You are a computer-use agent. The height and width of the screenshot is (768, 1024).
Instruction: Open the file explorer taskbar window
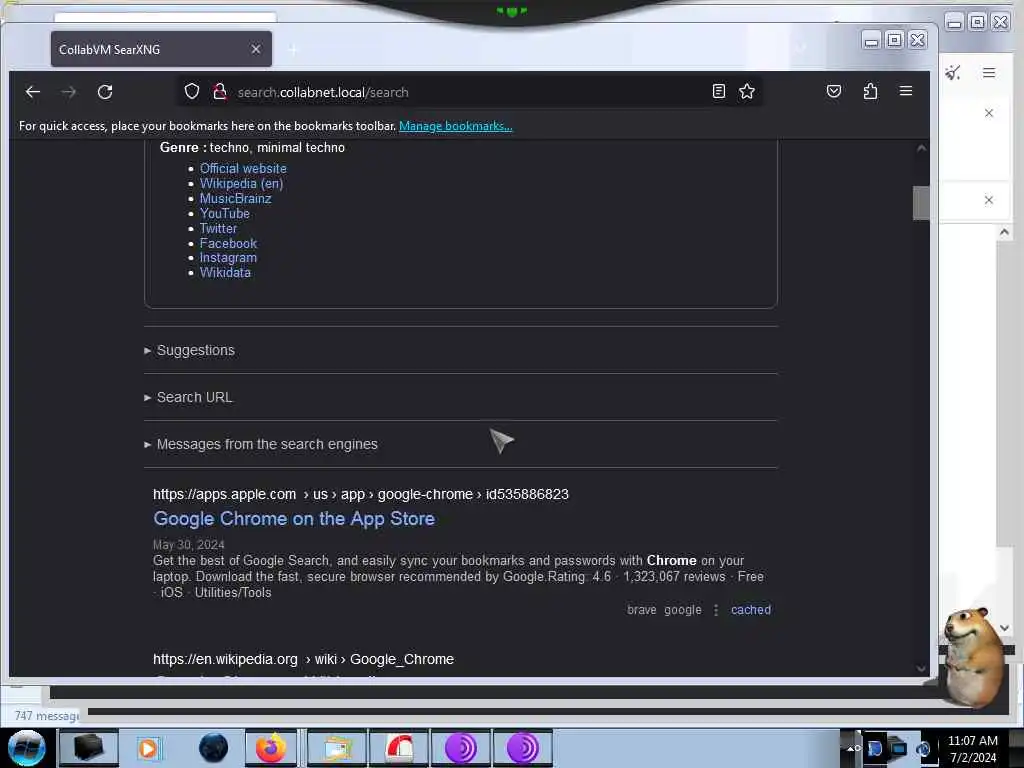click(x=337, y=748)
